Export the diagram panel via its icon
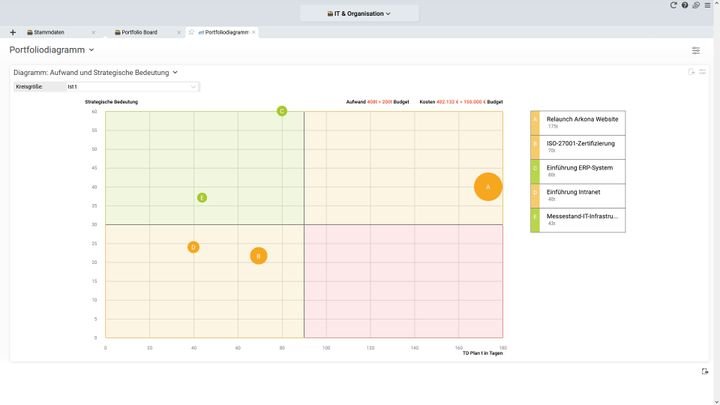The height and width of the screenshot is (405, 720). pos(691,72)
